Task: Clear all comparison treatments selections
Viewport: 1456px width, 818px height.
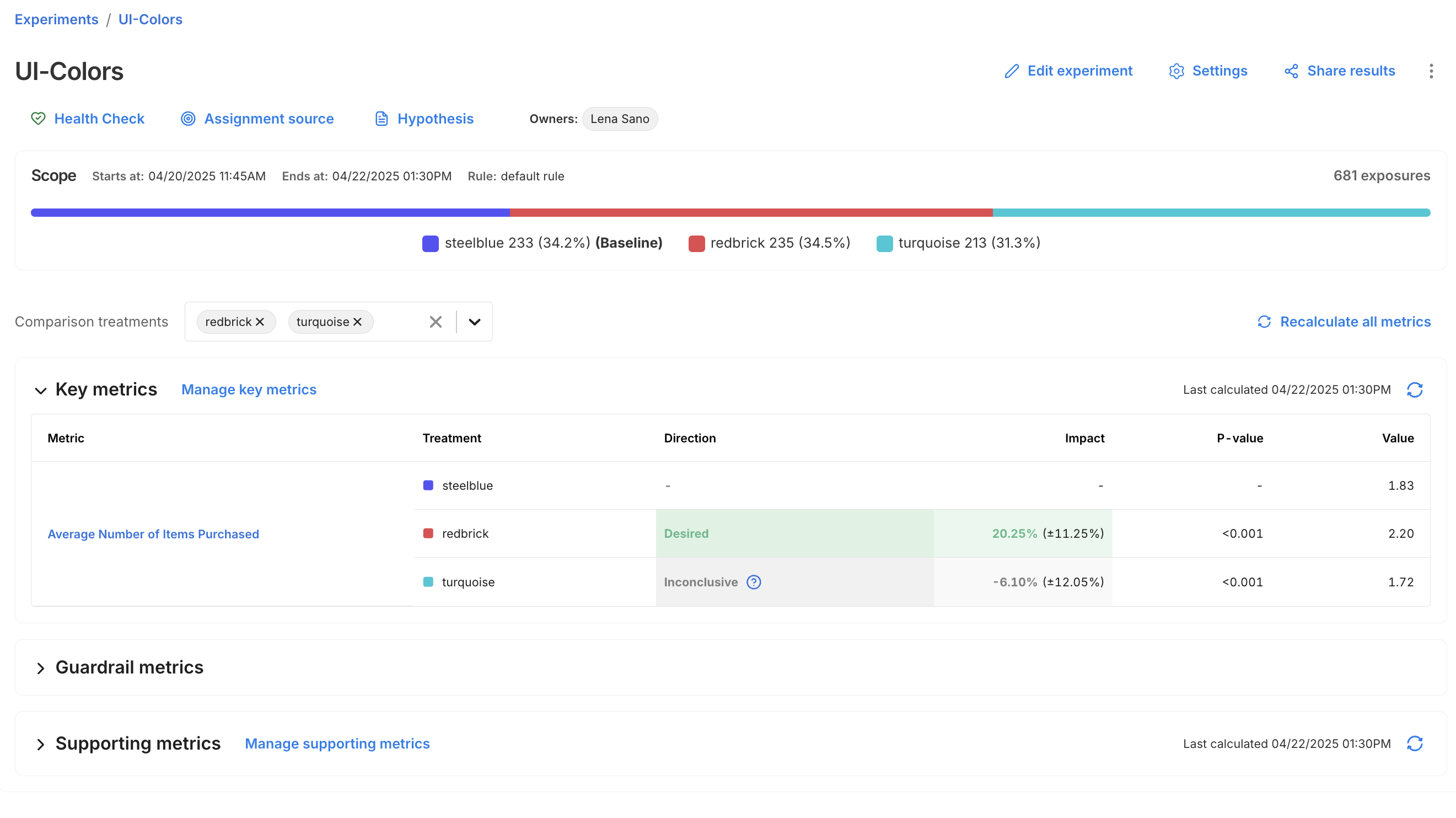Action: (x=435, y=322)
